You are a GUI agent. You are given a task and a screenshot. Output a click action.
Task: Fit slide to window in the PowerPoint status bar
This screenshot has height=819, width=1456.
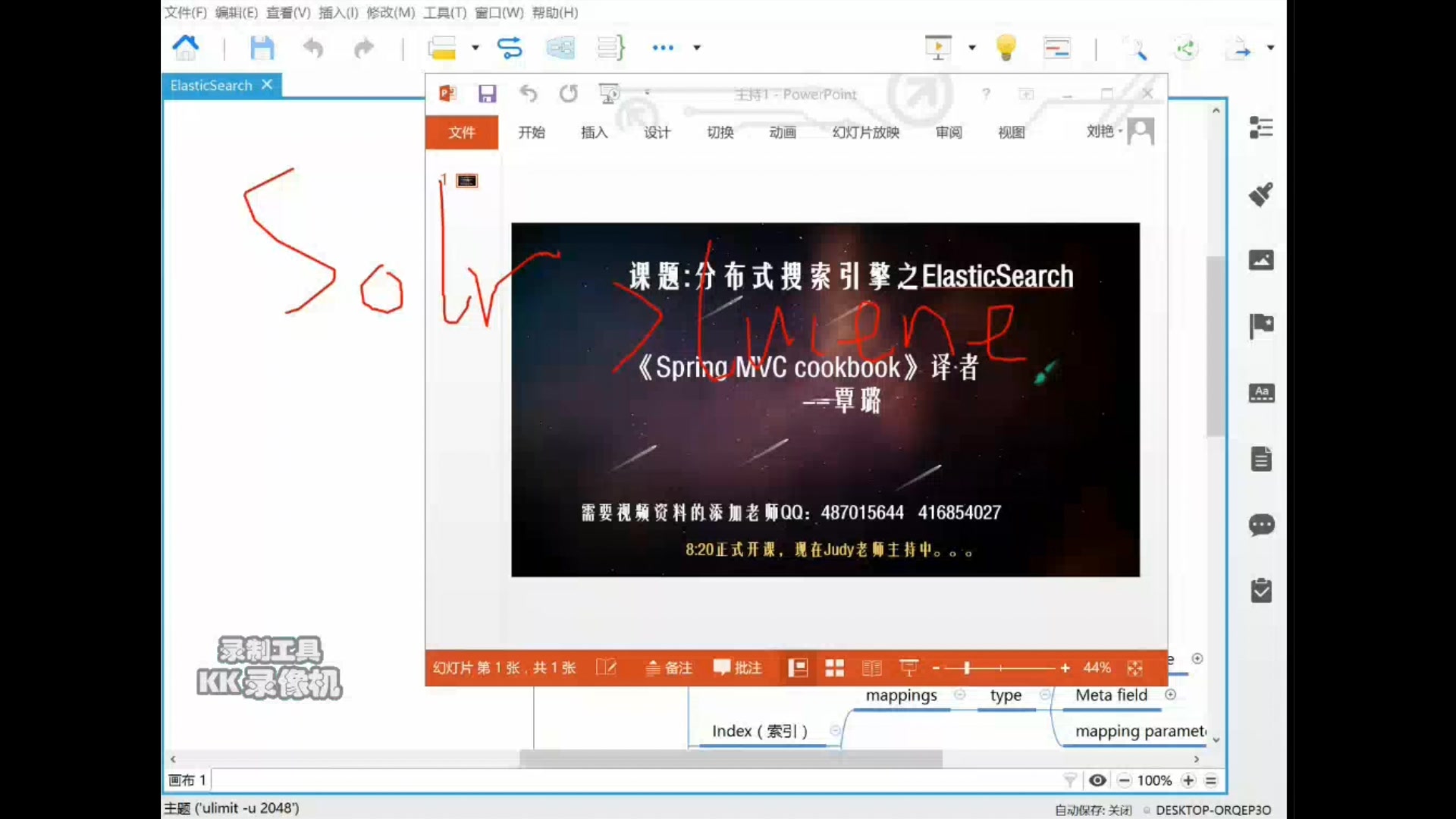click(1134, 667)
